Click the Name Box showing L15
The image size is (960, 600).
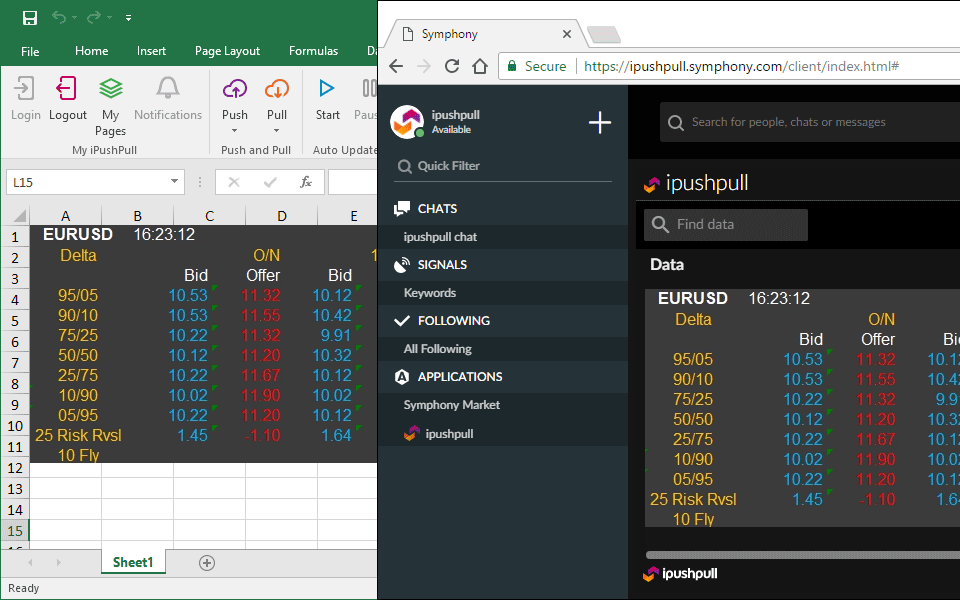click(86, 182)
